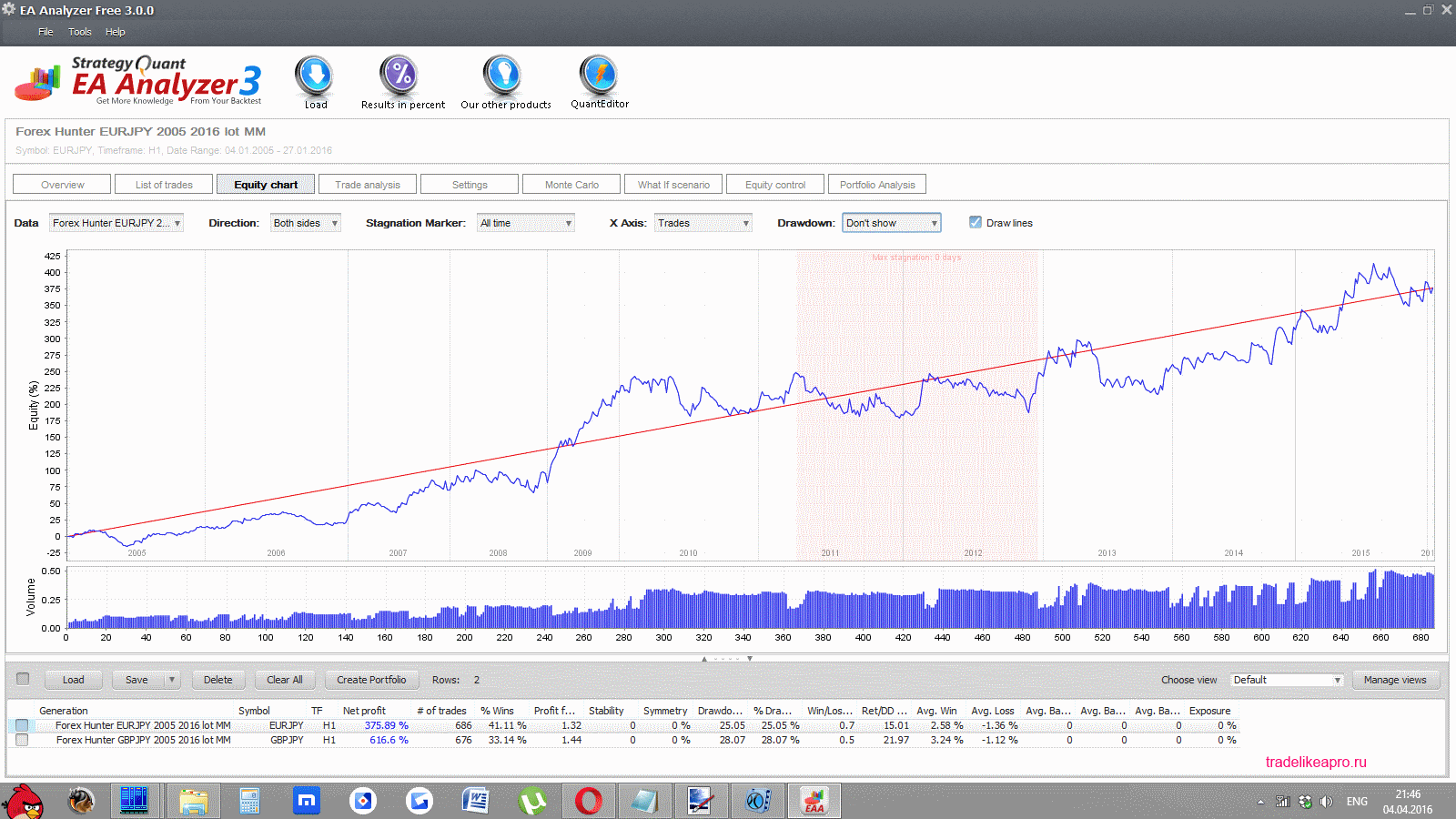The height and width of the screenshot is (819, 1456).
Task: Open the Stagnation Marker dropdown
Action: pyautogui.click(x=526, y=223)
